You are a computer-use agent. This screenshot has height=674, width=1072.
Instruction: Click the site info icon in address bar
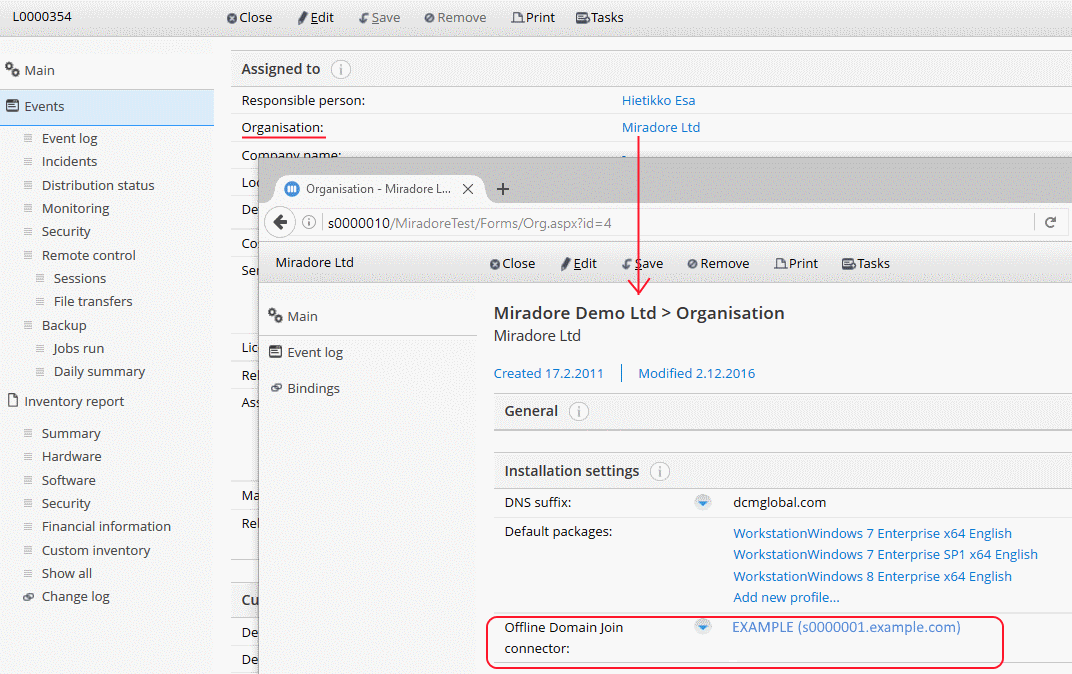[309, 223]
